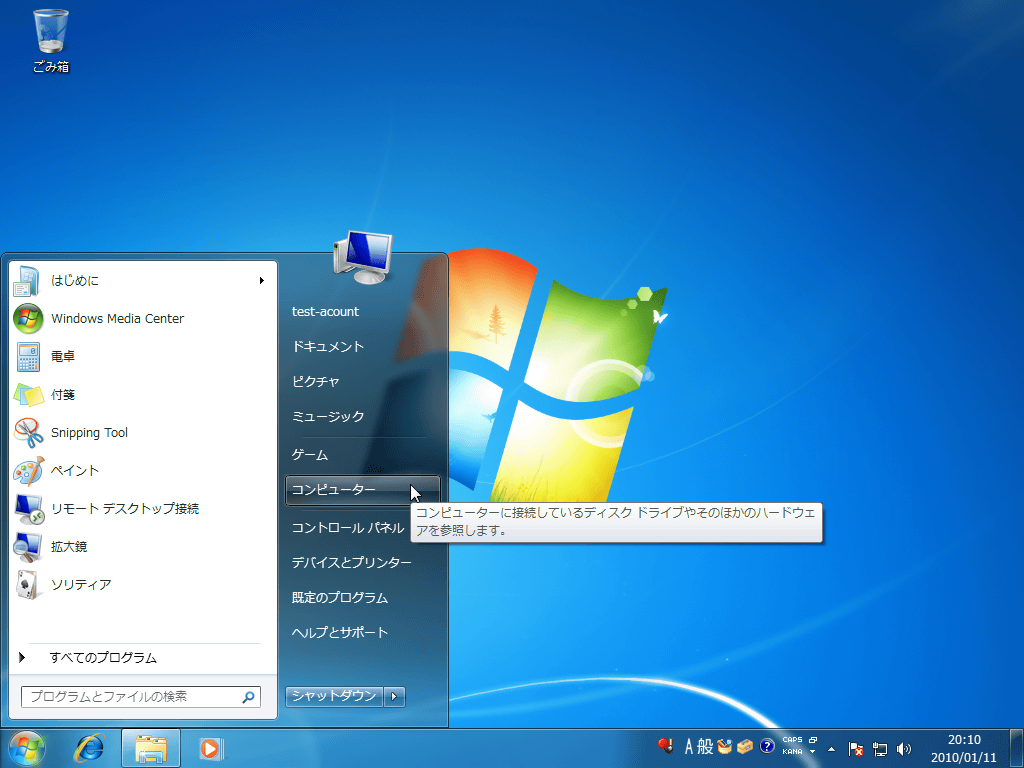Click the search magnifier icon in the search box
The width and height of the screenshot is (1024, 768).
pyautogui.click(x=249, y=697)
